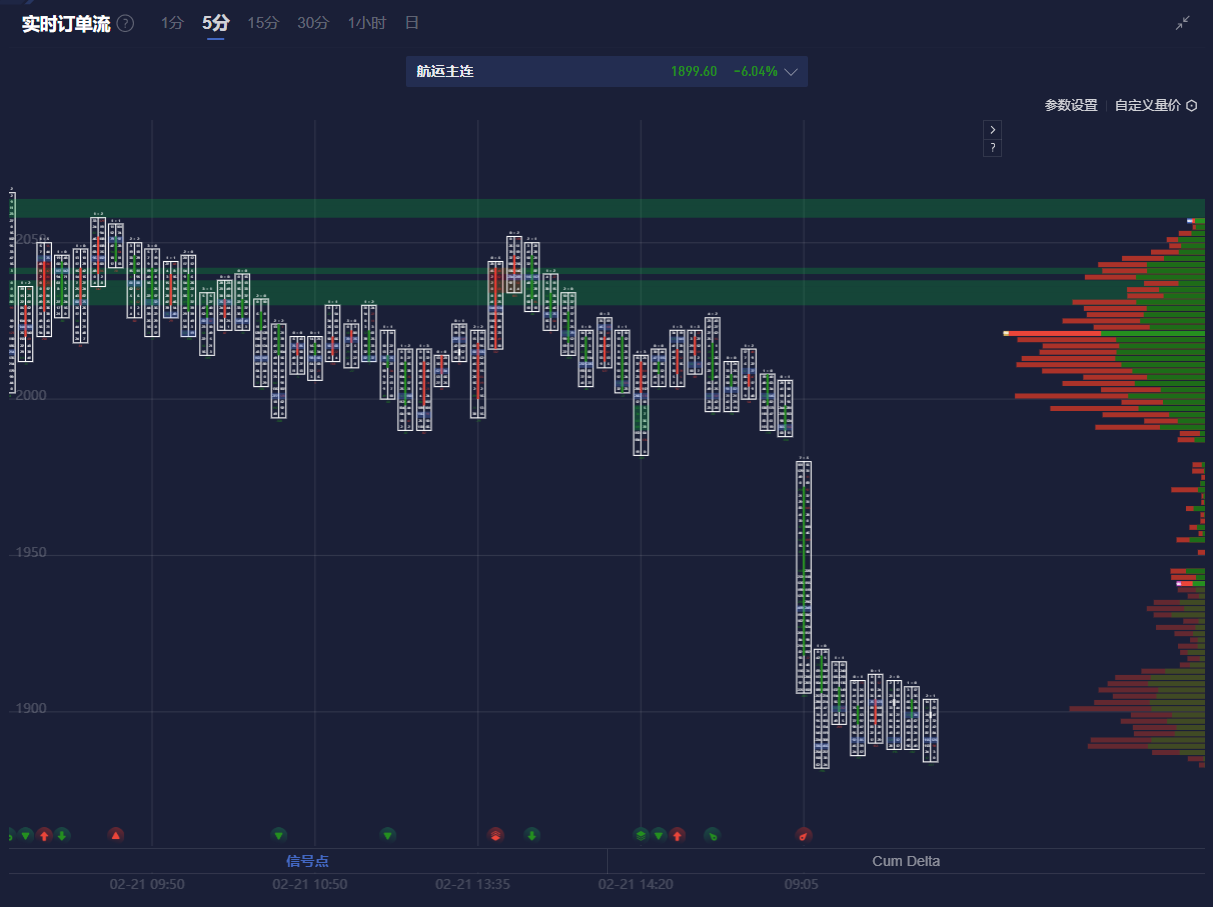Click the -6.04% change value

coord(755,72)
